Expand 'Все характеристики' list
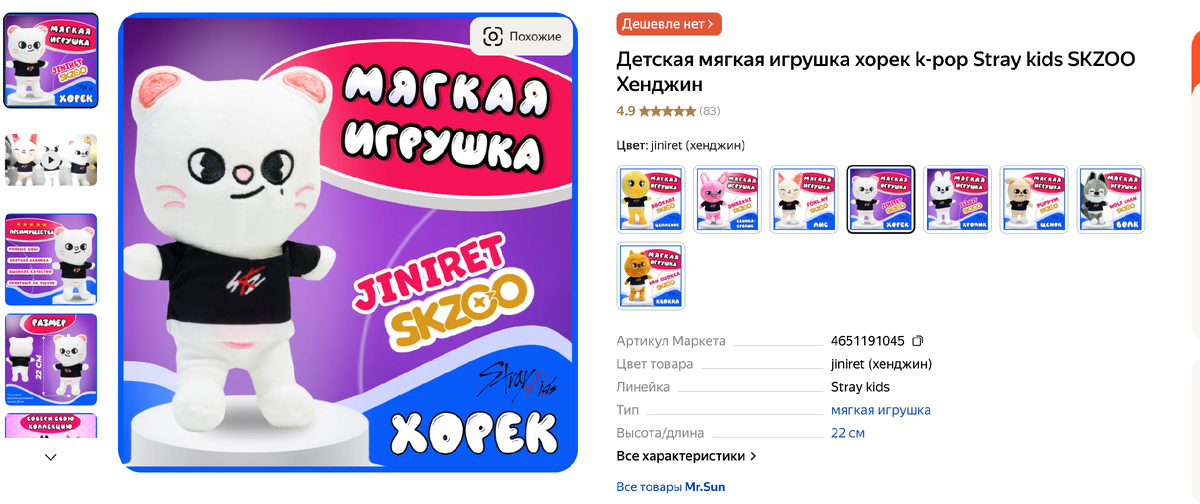The height and width of the screenshot is (504, 1200). coord(686,456)
